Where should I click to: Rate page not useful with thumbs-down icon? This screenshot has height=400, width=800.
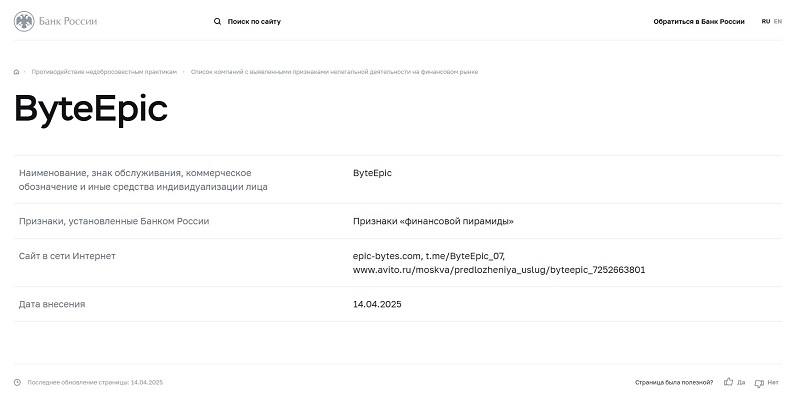click(x=759, y=383)
